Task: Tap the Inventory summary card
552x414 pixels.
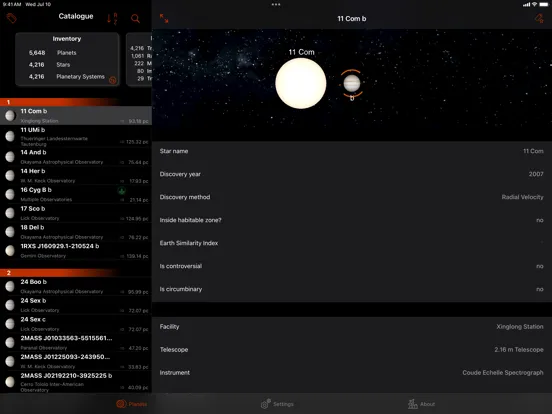Action: coord(67,59)
